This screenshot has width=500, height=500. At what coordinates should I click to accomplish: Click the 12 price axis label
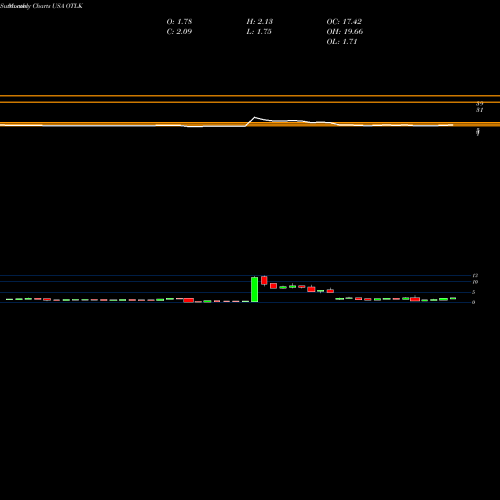pos(475,275)
